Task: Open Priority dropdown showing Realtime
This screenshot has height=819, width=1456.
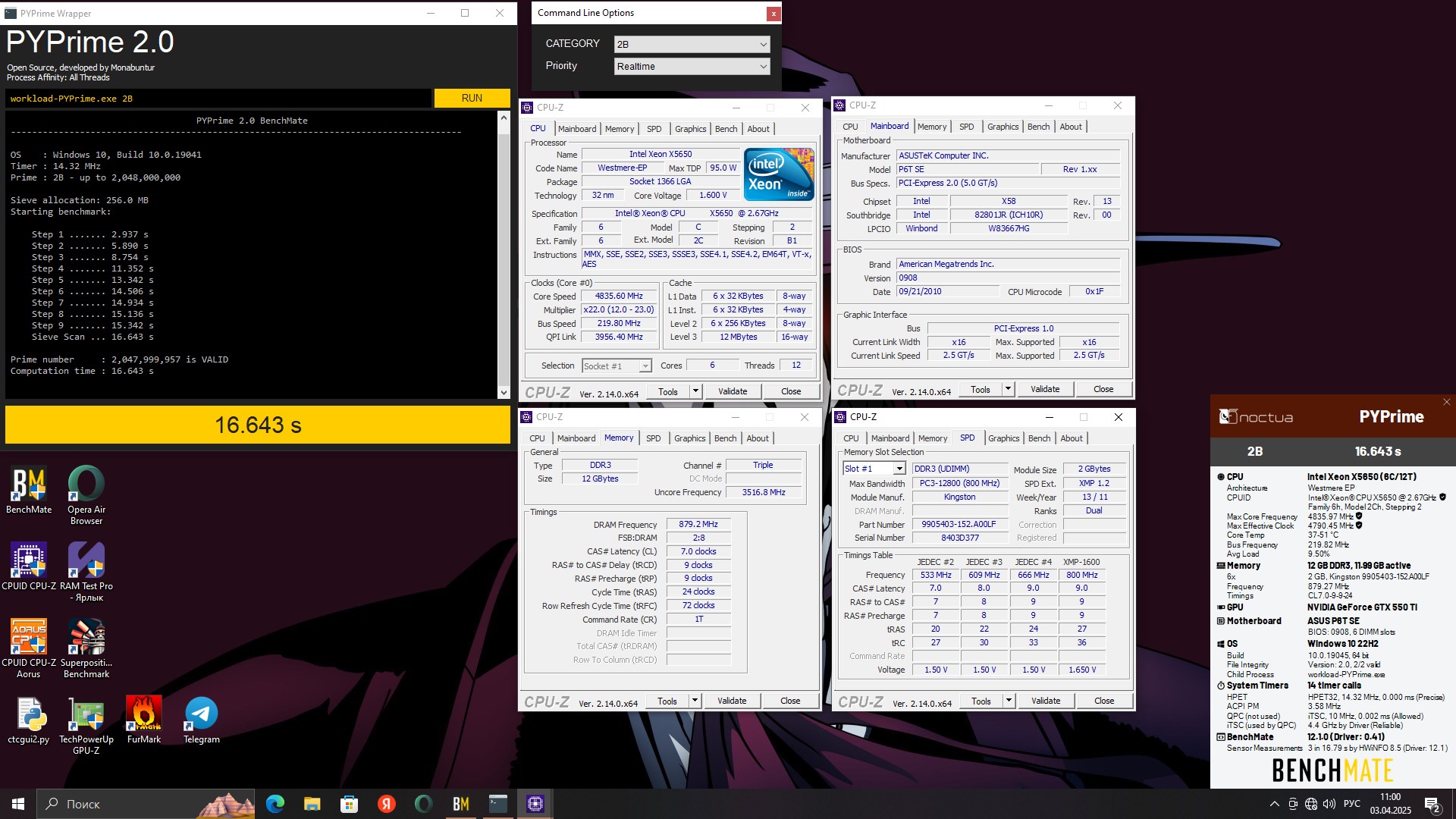Action: pyautogui.click(x=692, y=67)
